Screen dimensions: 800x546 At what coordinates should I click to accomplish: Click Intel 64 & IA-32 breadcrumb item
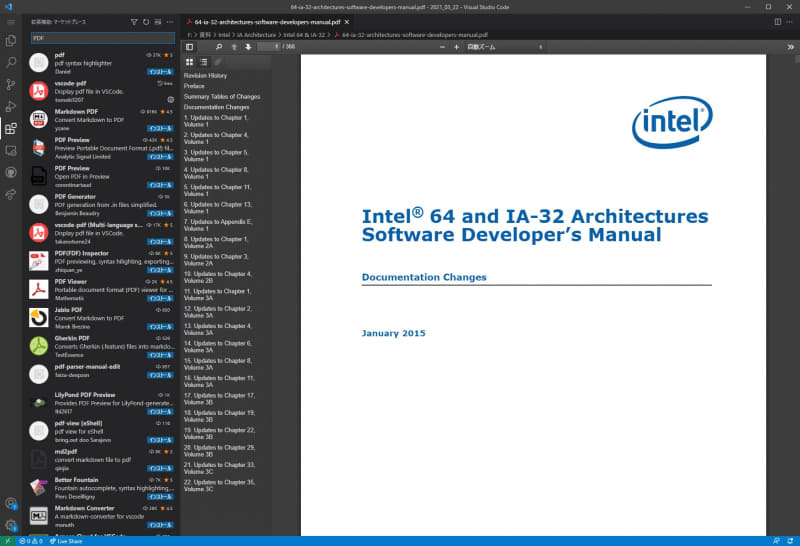(303, 34)
